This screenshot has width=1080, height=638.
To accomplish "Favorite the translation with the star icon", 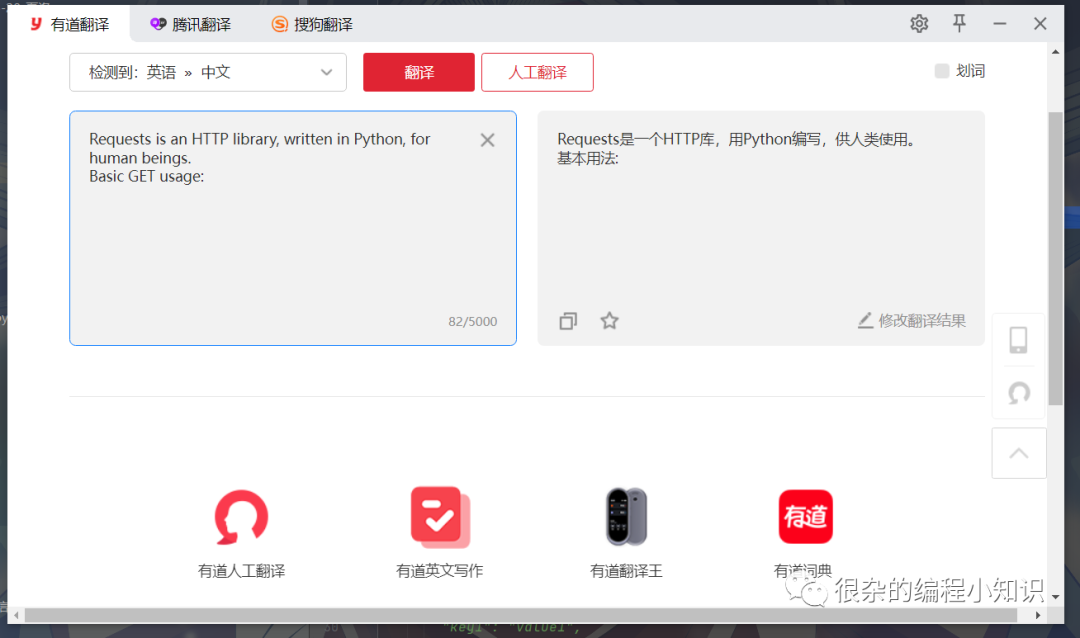I will coord(610,320).
